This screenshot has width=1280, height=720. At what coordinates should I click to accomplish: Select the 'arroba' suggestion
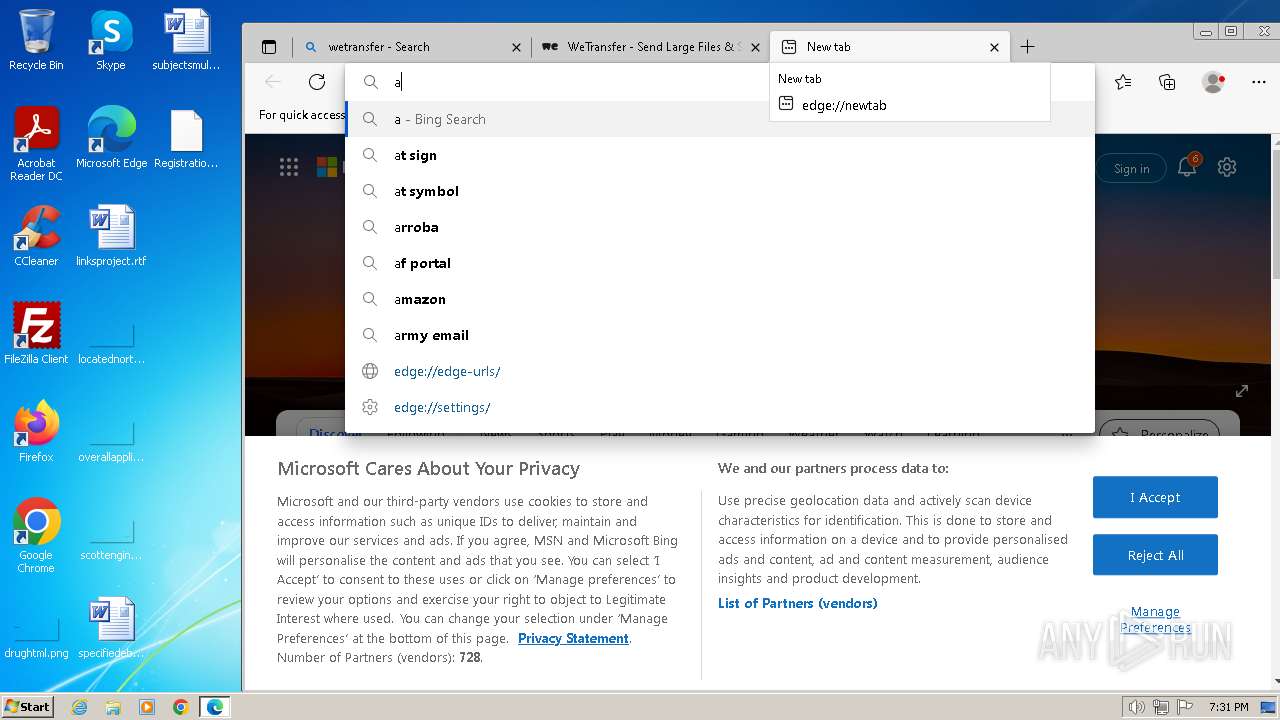(x=720, y=227)
